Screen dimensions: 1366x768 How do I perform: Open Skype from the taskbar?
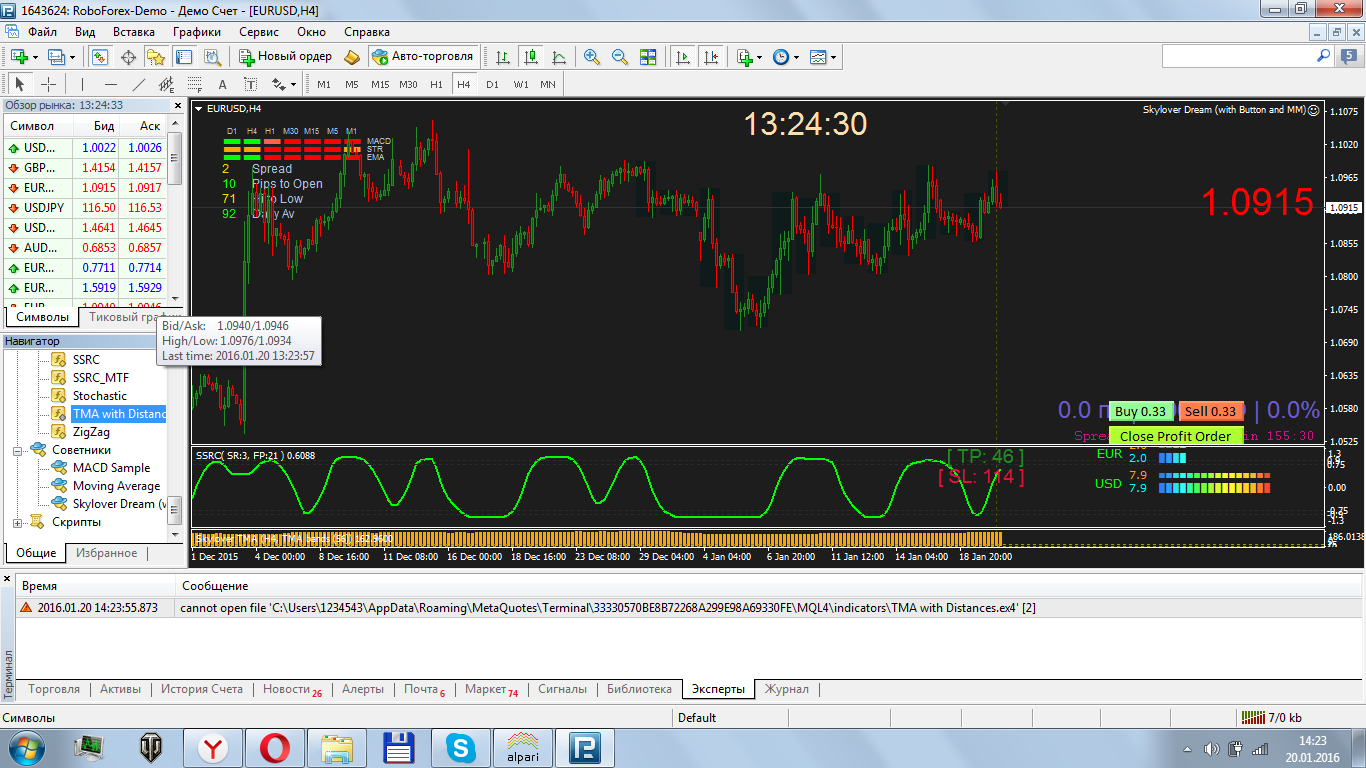461,747
